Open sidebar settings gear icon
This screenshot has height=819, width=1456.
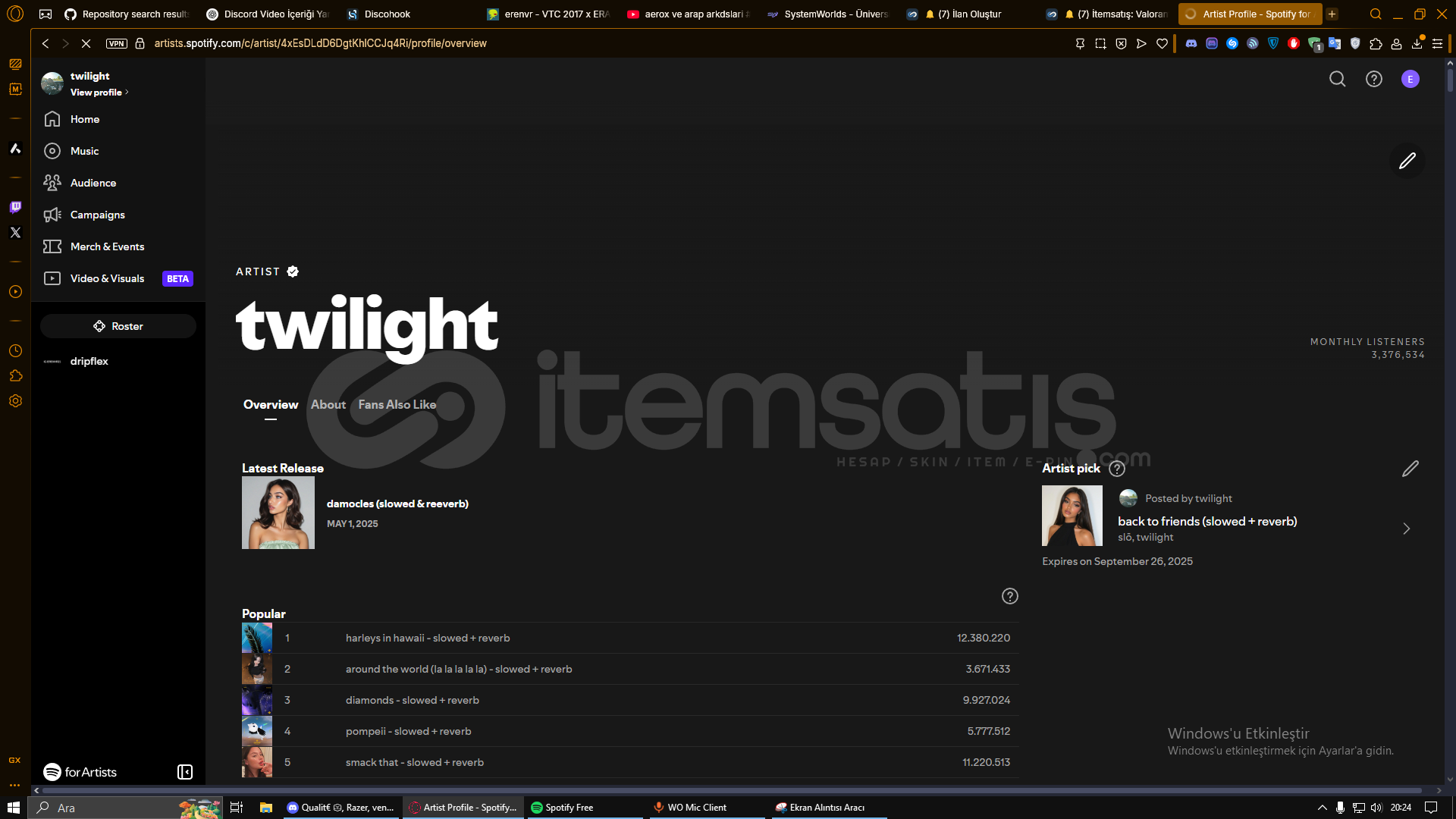tap(15, 401)
